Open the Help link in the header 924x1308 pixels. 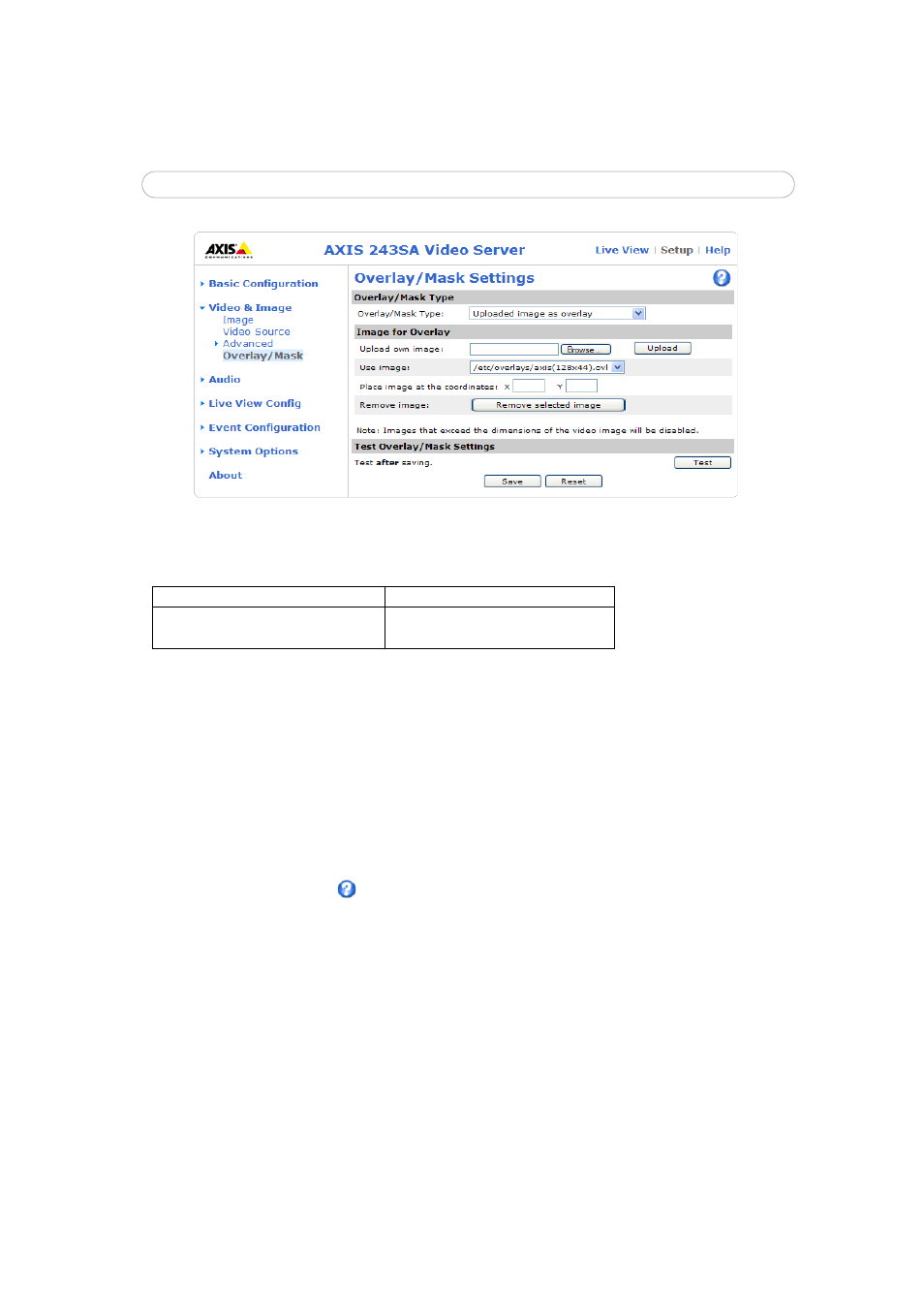coord(718,250)
